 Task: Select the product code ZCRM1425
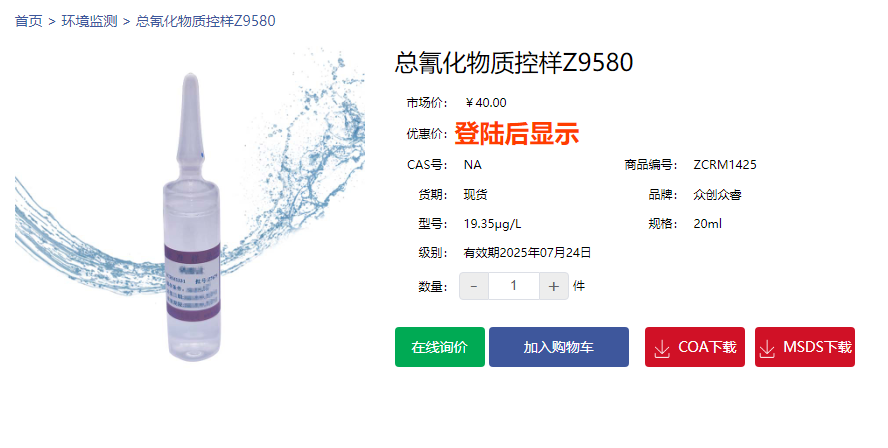pyautogui.click(x=725, y=165)
